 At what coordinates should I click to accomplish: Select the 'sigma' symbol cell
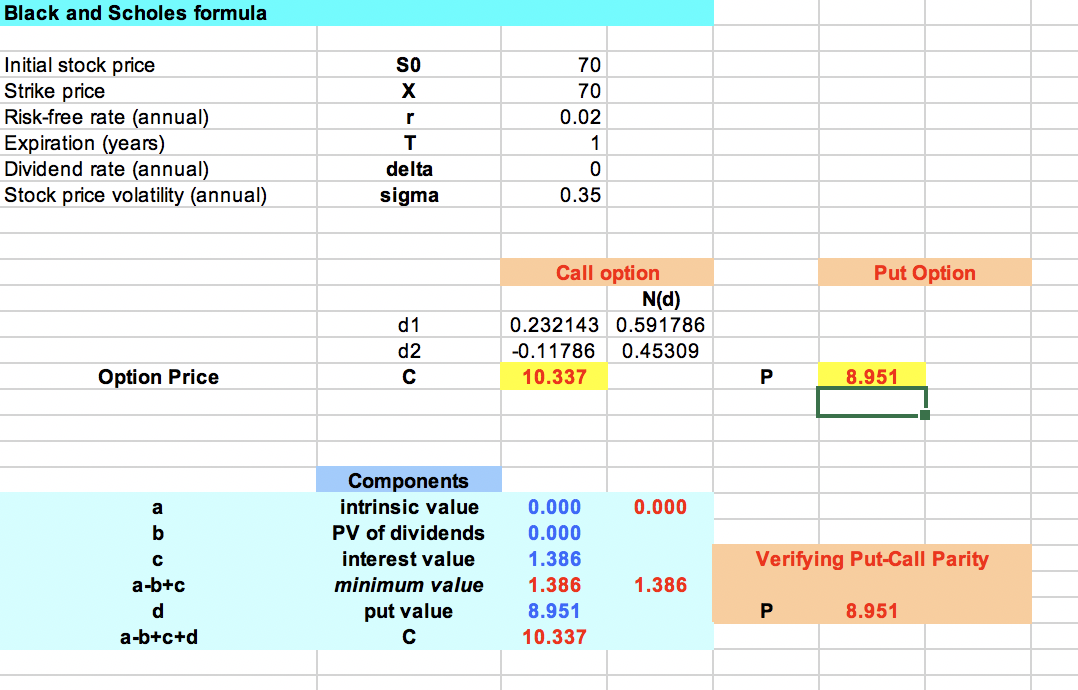tap(409, 196)
